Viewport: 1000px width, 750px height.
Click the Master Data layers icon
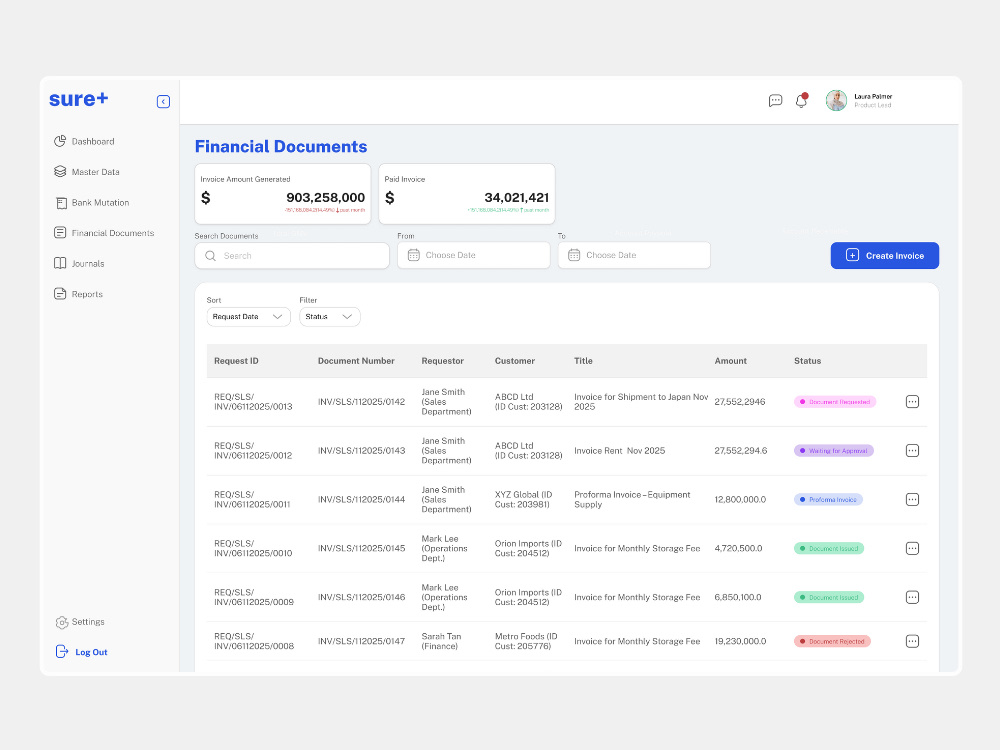pyautogui.click(x=60, y=172)
